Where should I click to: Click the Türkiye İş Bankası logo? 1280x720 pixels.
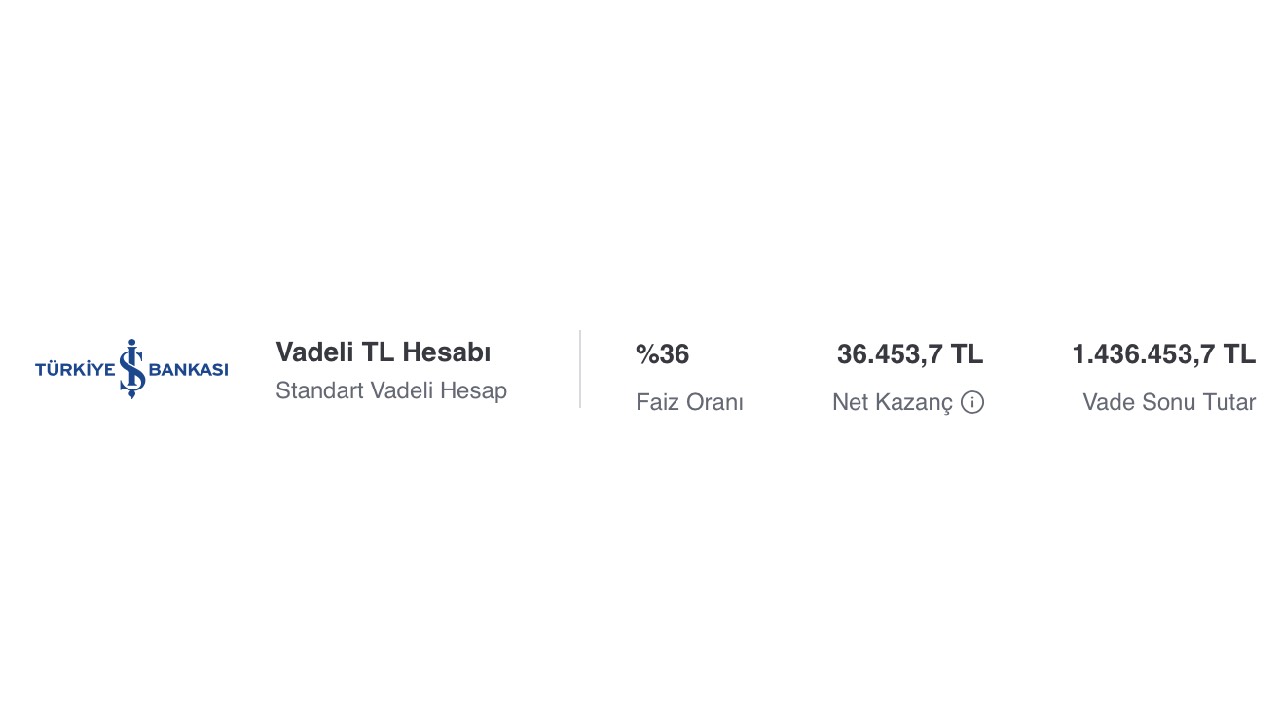pyautogui.click(x=131, y=369)
